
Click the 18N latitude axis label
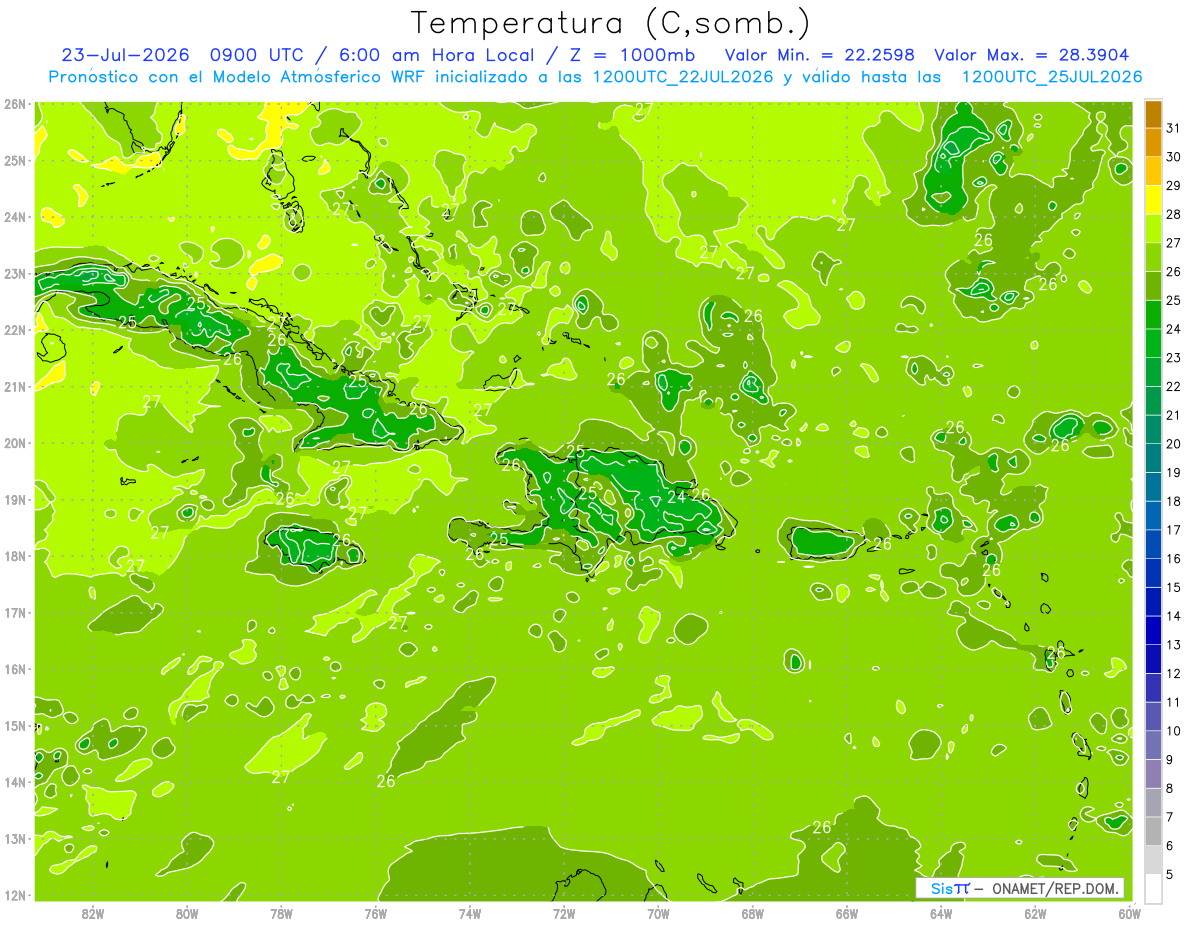coord(14,556)
